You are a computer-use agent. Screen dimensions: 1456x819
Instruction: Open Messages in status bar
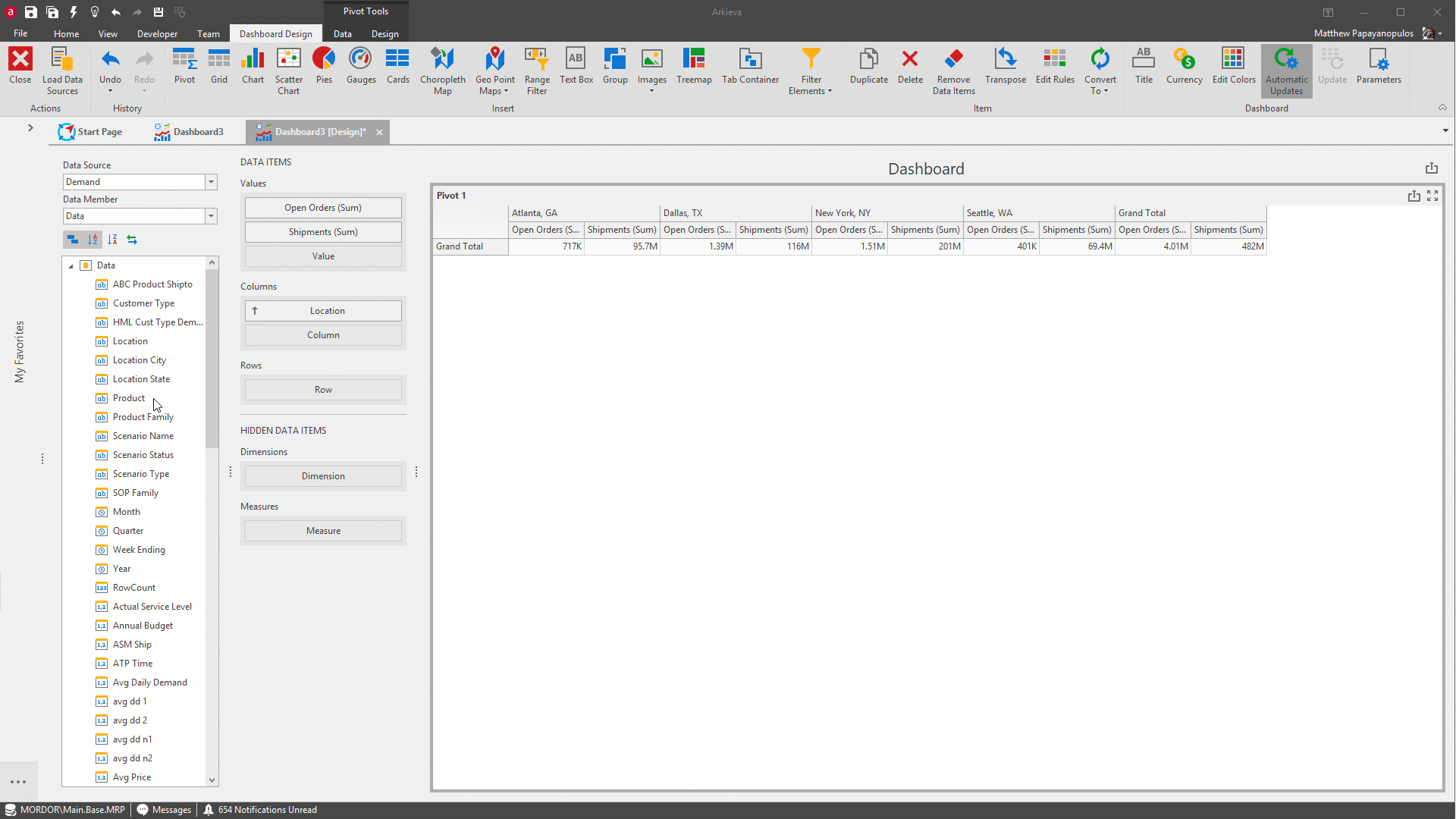tap(164, 810)
